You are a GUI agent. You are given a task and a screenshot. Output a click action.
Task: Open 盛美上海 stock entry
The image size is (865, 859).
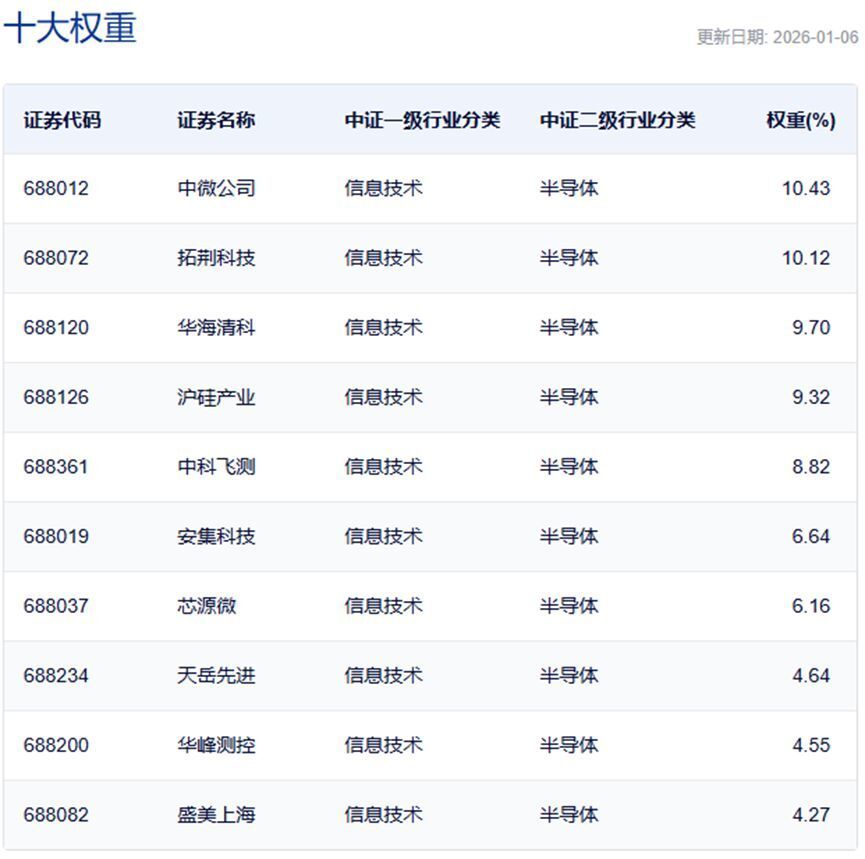coord(214,815)
